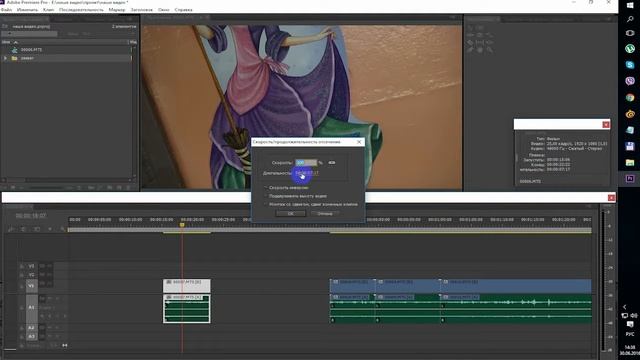Open File Explorer from the taskbar
640x360 pixels.
[630, 162]
